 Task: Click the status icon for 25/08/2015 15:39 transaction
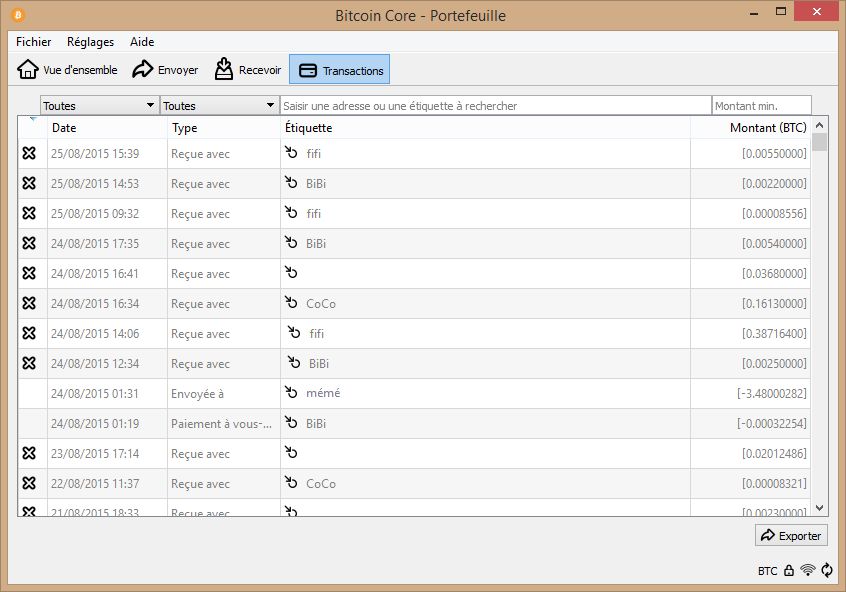pyautogui.click(x=29, y=154)
